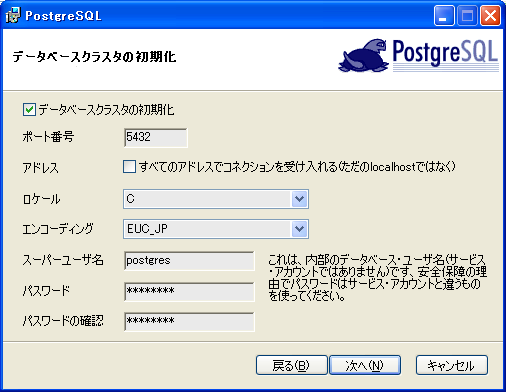
Task: Minimize the PostgreSQL installer window
Action: point(444,16)
